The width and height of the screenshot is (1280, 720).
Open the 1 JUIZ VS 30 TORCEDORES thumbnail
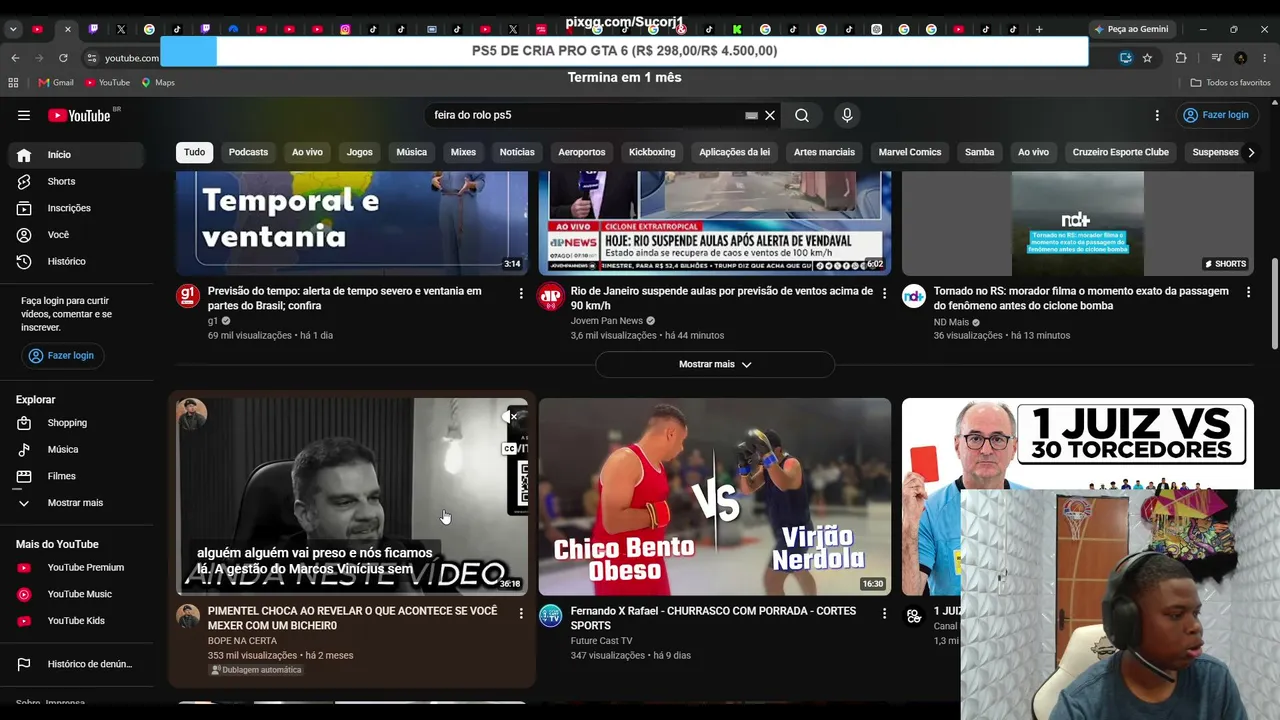[x=1078, y=445]
